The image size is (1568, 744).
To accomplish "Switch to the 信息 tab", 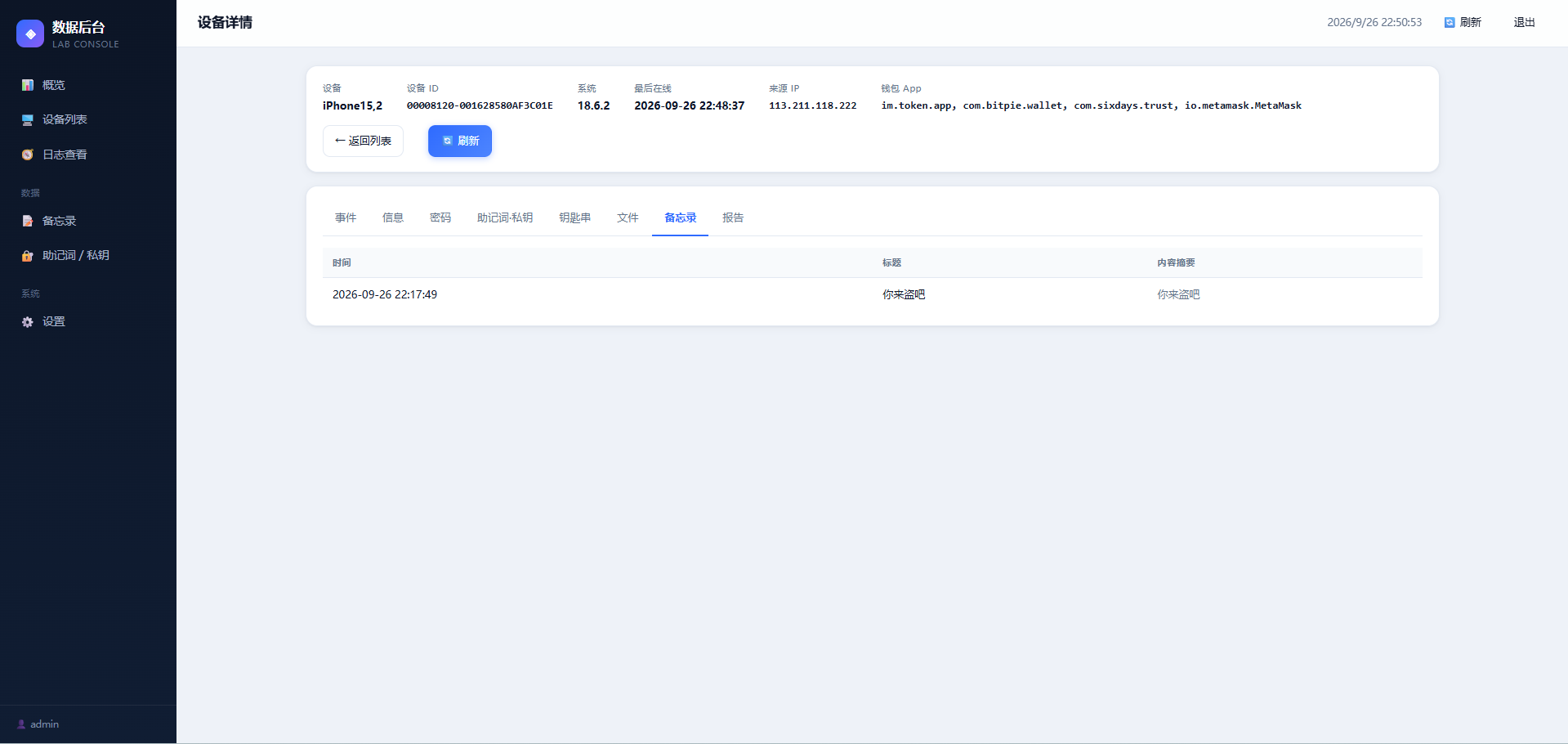I will (x=393, y=217).
